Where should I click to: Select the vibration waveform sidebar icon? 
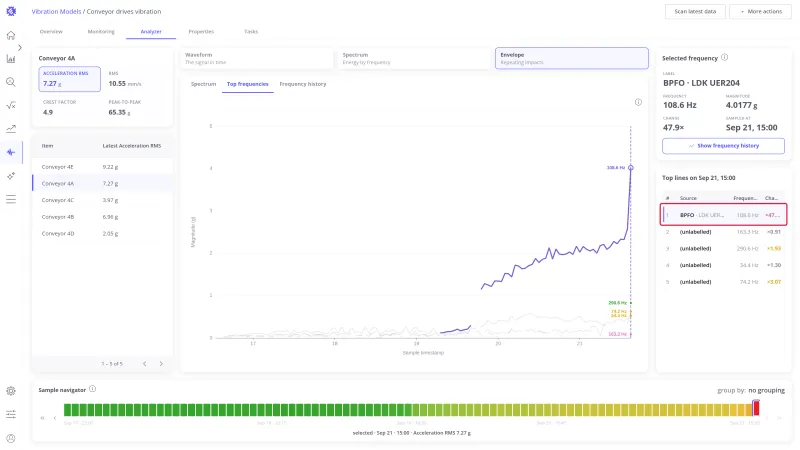coord(11,152)
